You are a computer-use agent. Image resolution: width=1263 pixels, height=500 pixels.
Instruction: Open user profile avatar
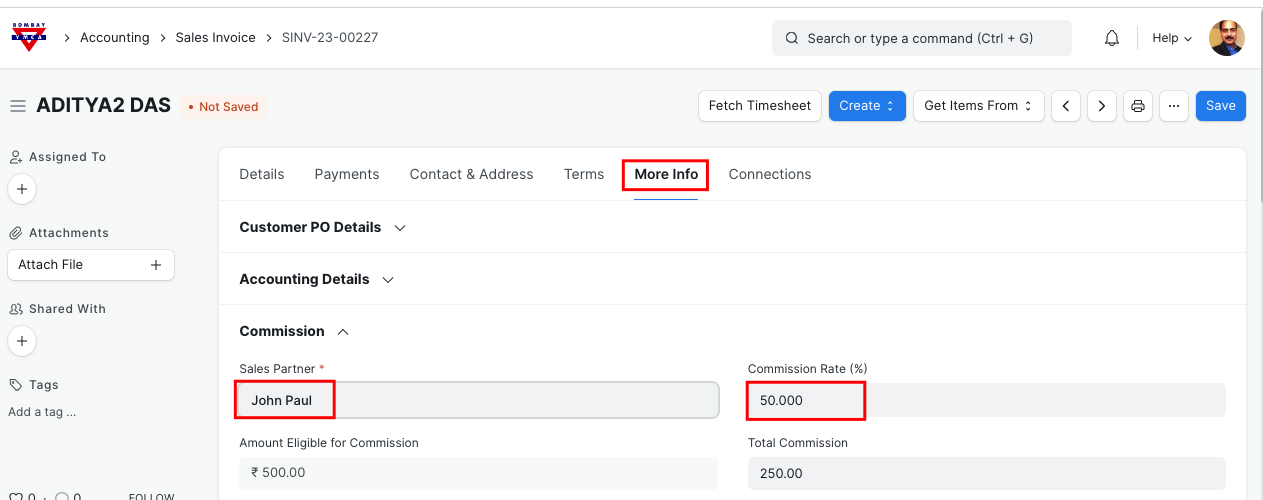pyautogui.click(x=1227, y=38)
